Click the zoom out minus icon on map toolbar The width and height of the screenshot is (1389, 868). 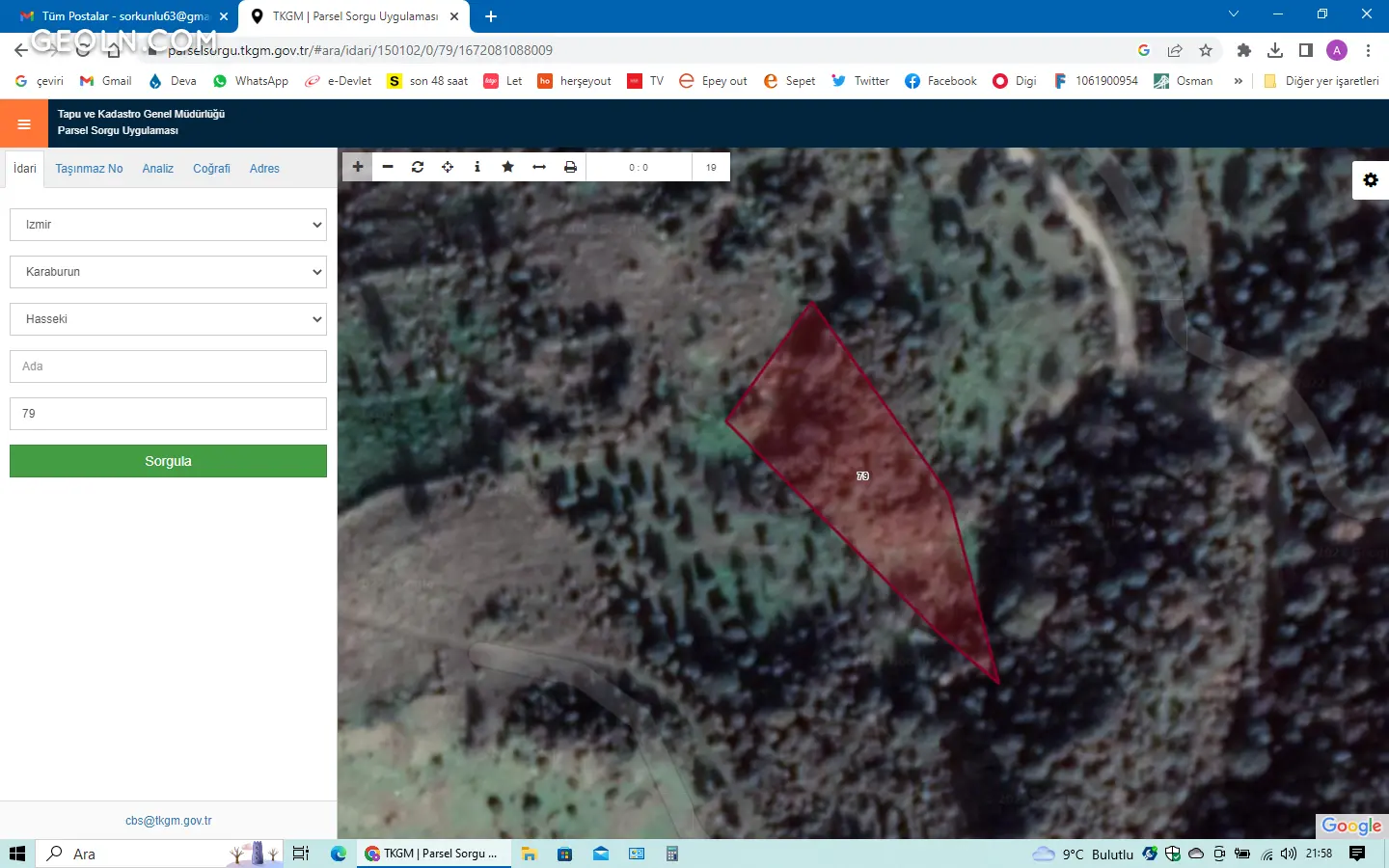click(x=388, y=167)
